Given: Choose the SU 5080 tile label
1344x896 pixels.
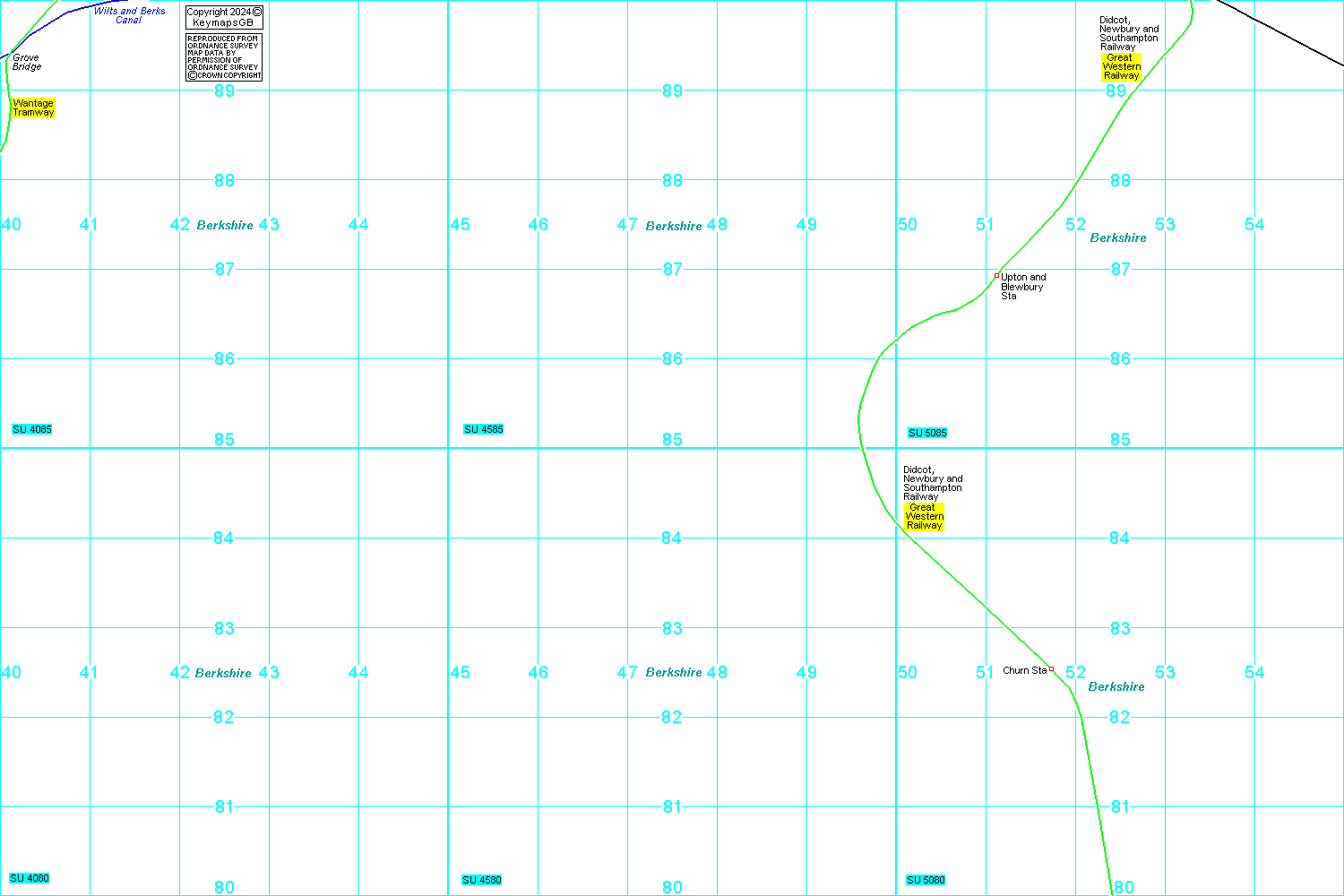Looking at the screenshot, I should coord(926,881).
